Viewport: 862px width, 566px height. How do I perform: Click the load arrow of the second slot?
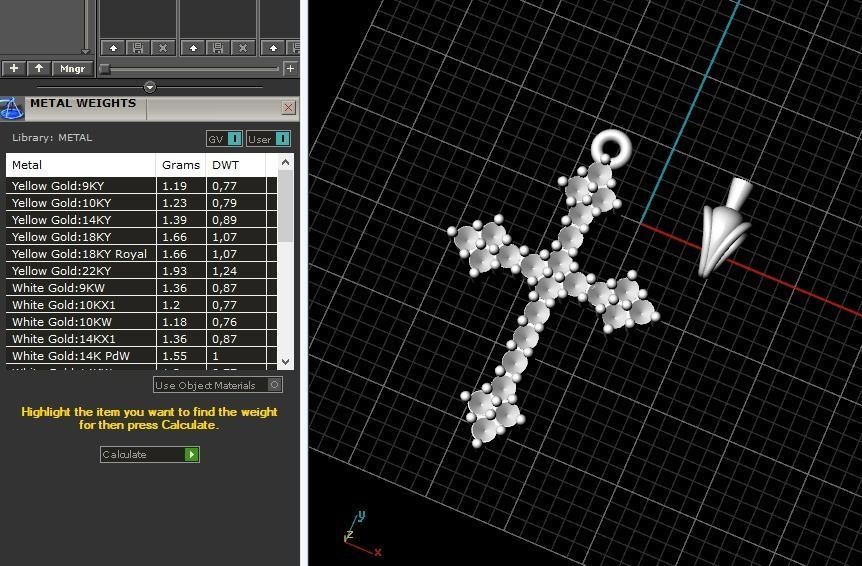pyautogui.click(x=193, y=48)
